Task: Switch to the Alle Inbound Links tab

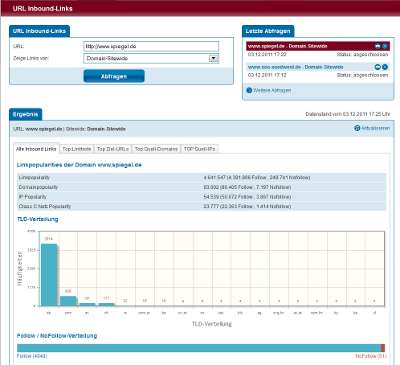Action: (36, 149)
